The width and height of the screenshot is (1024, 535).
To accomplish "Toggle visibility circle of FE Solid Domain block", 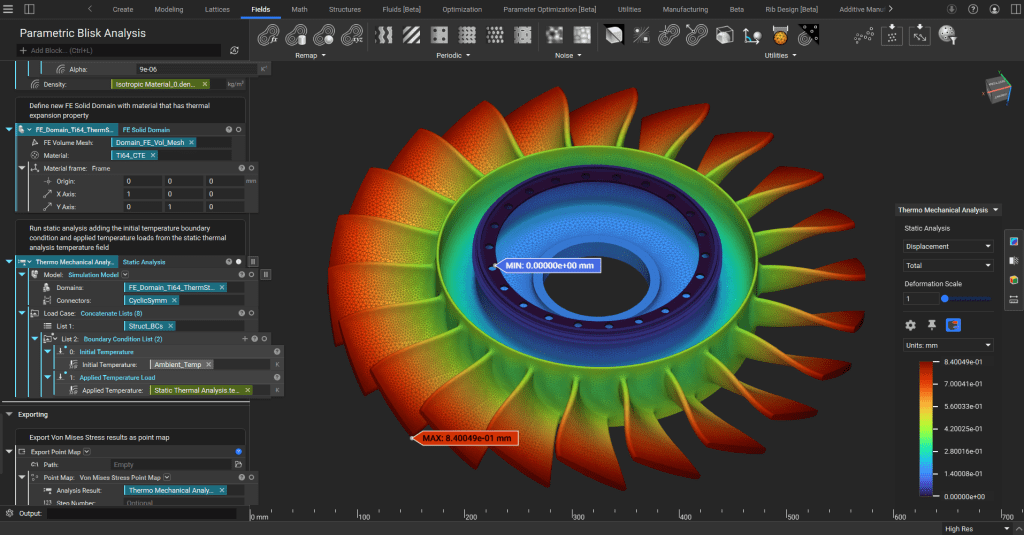I will 238,129.
